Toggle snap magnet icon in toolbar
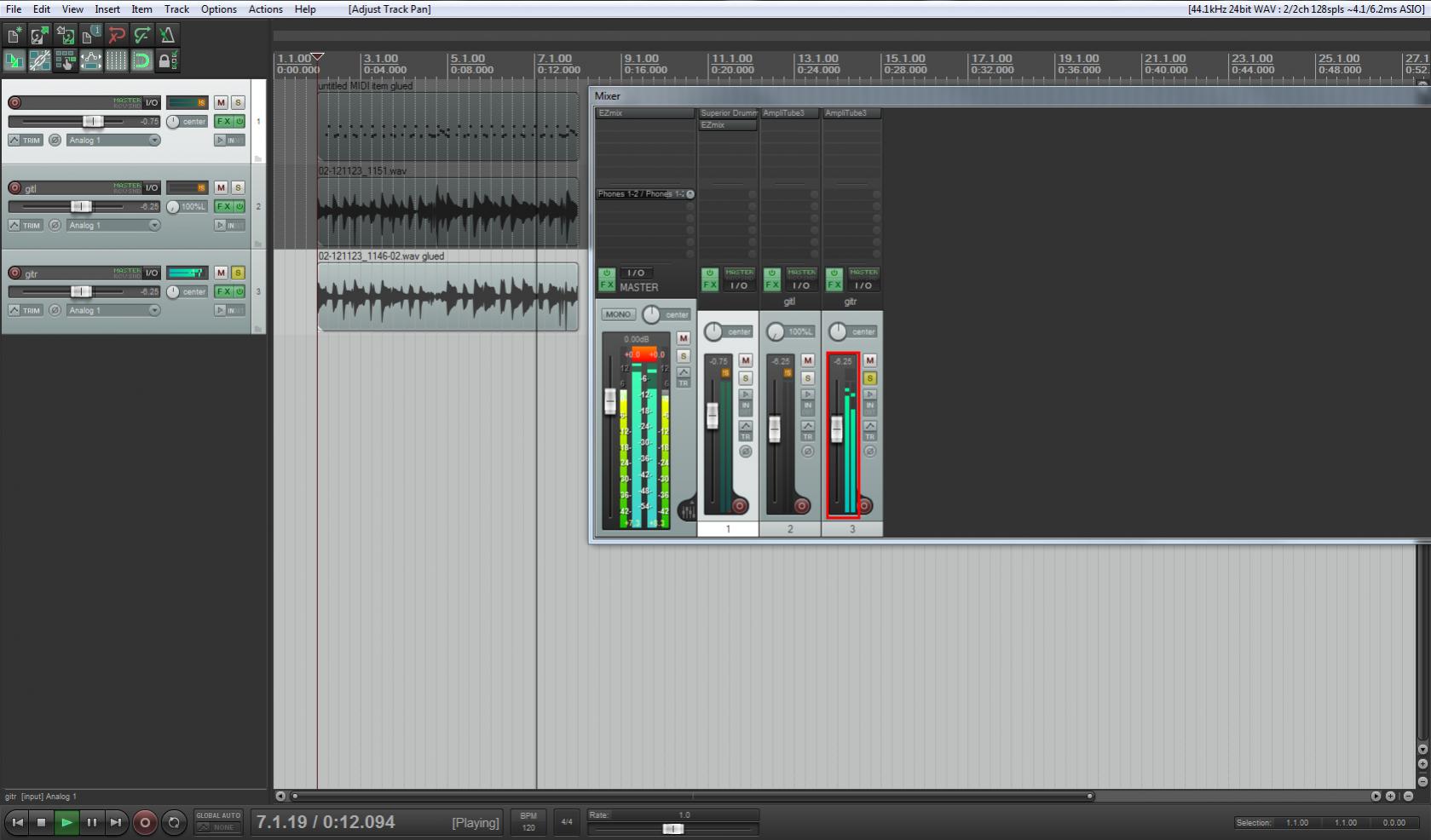Viewport: 1431px width, 840px height. [x=141, y=60]
